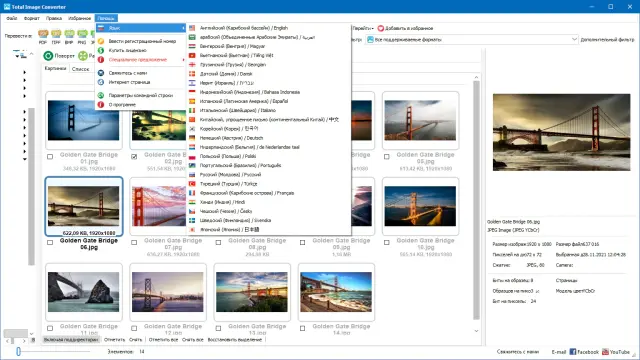Viewport: 640px width, 360px height.
Task: Select the Golden Gate Bridge 14.jpg thumbnail
Action: (336, 292)
